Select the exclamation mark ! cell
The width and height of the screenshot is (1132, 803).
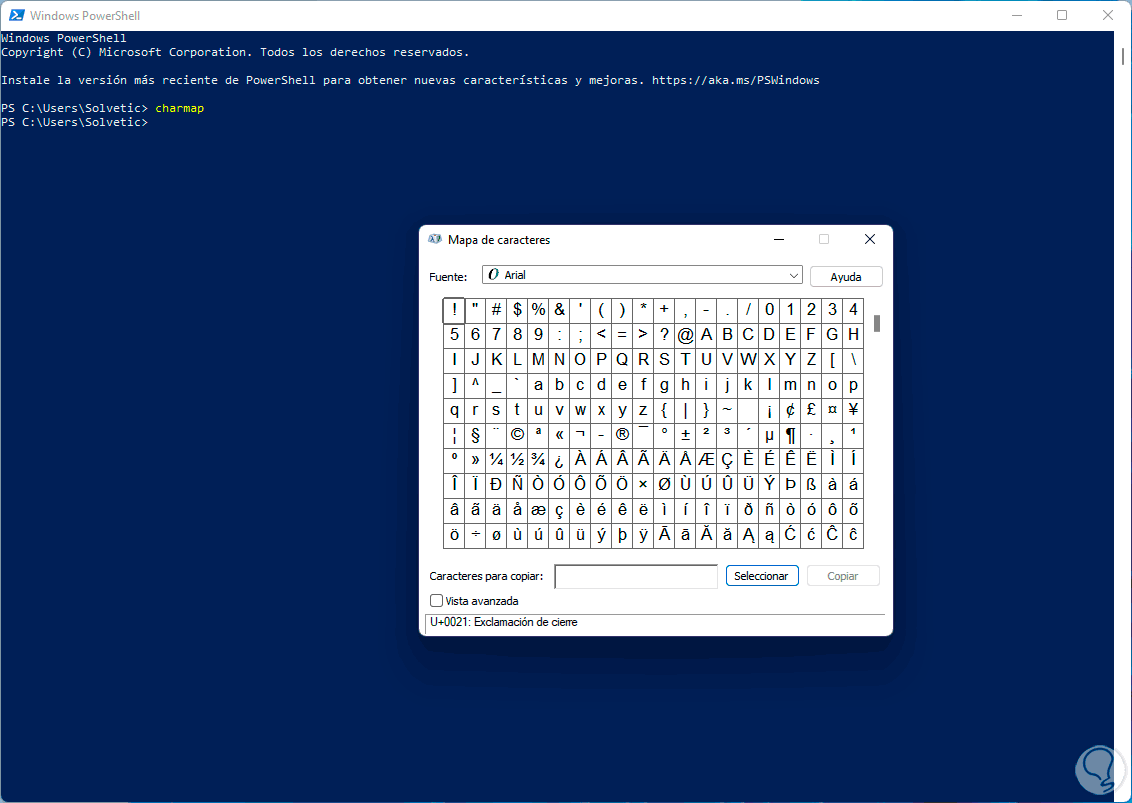[x=454, y=311]
